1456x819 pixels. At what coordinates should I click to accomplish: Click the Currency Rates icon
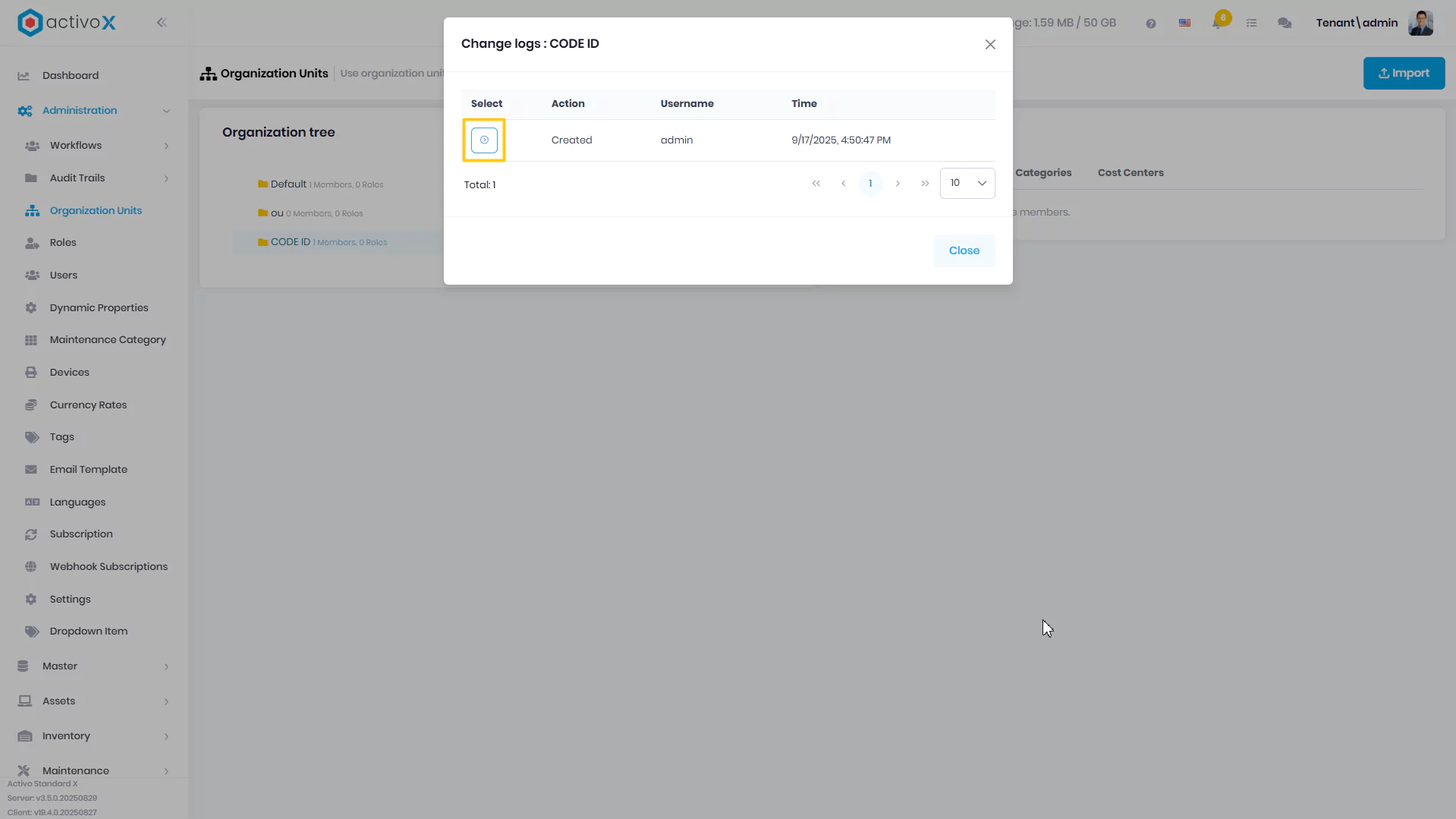31,405
